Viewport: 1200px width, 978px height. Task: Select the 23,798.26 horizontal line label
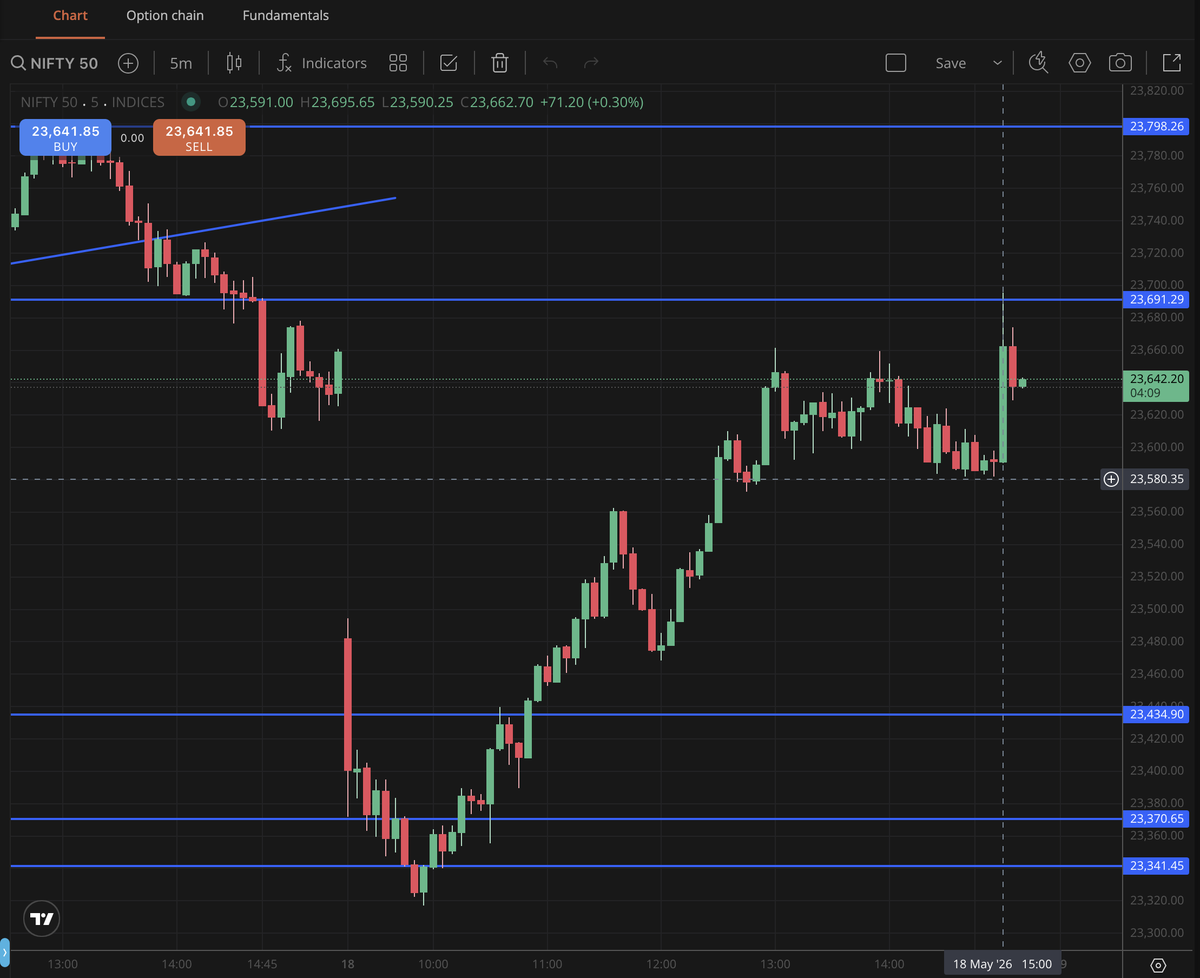(x=1157, y=126)
